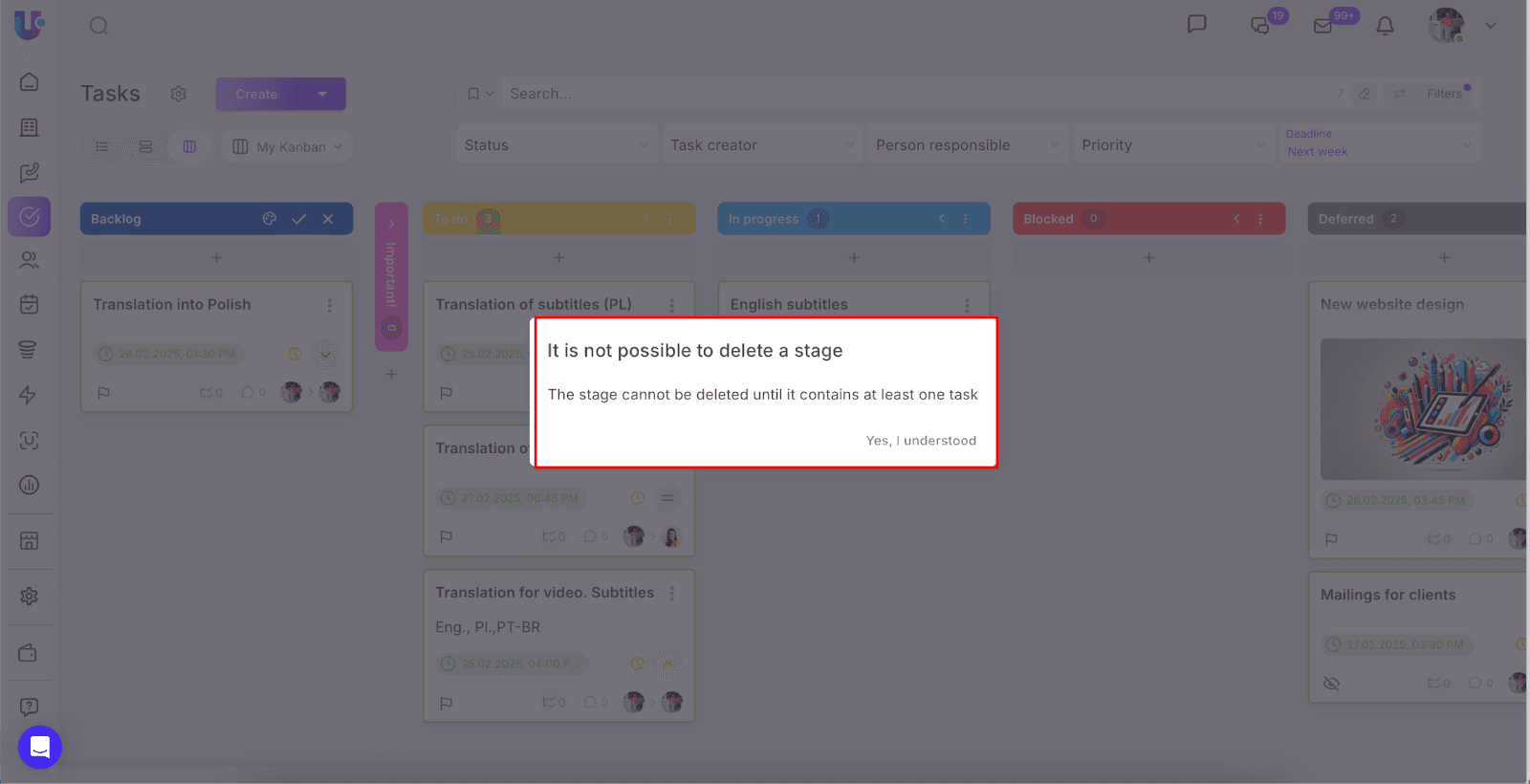Screen dimensions: 1530x784
Task: Open the Priority filter dropdown
Action: [x=1172, y=145]
